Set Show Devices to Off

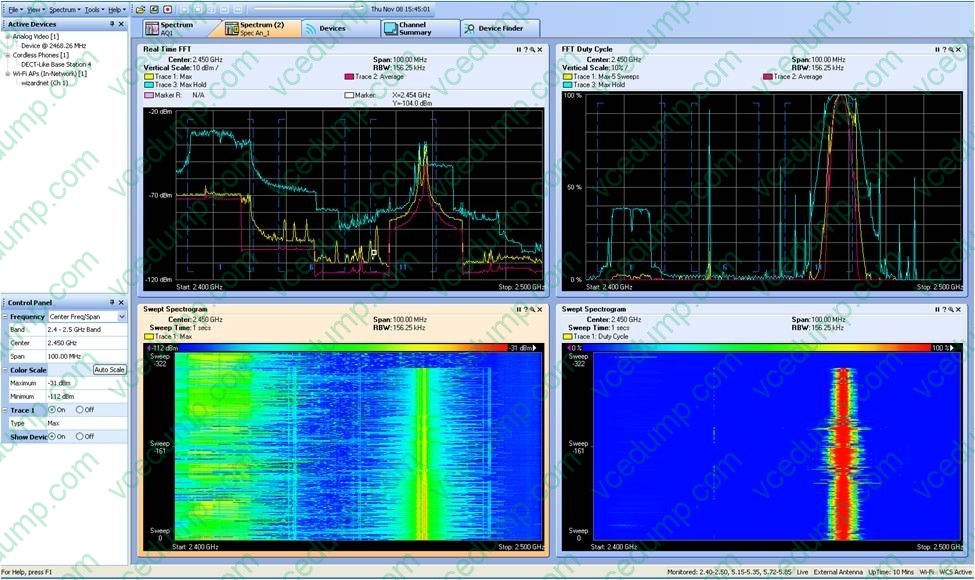tap(79, 436)
